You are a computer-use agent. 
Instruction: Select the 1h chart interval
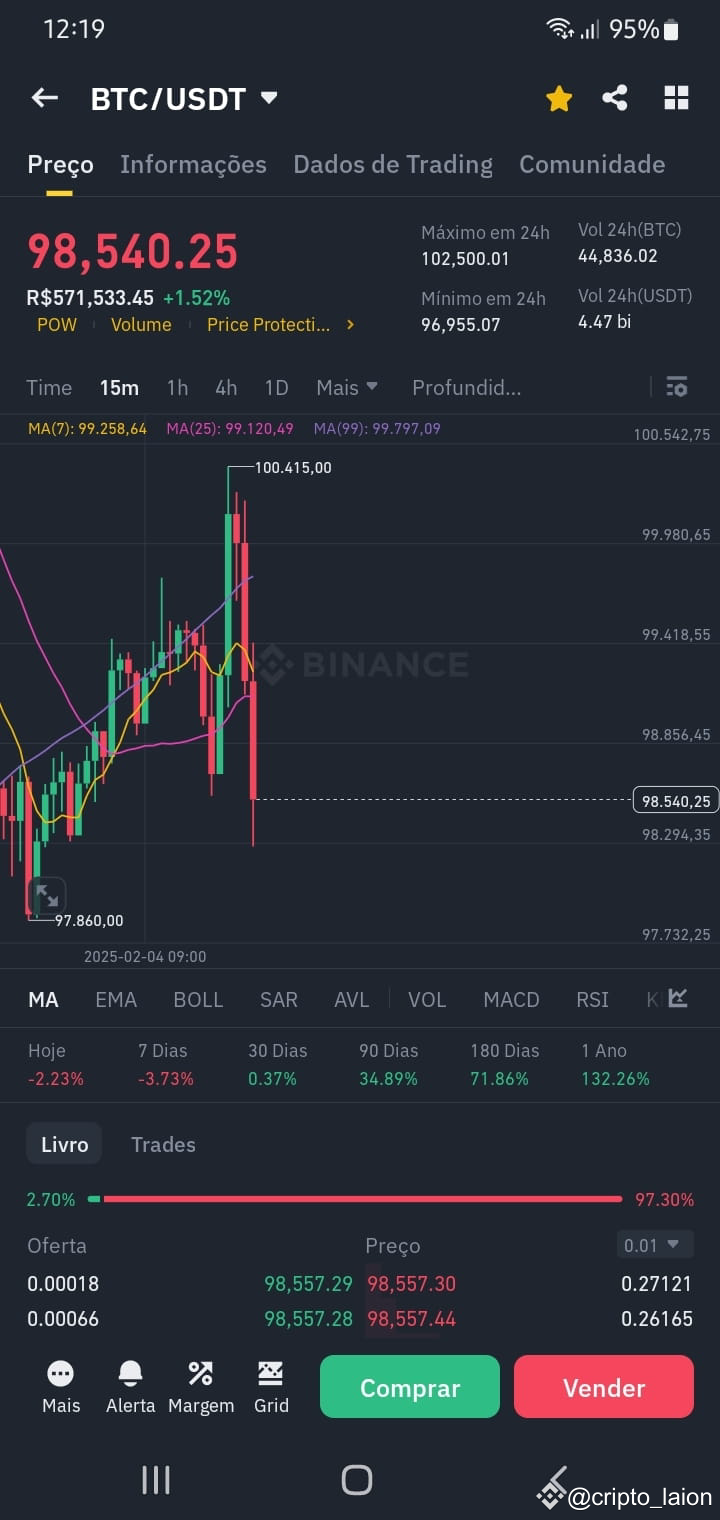[x=177, y=387]
